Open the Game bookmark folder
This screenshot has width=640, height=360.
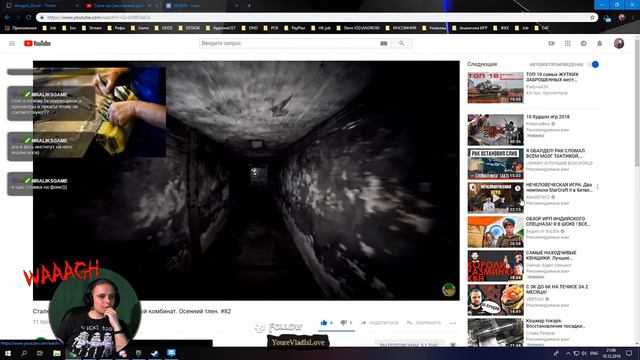tap(140, 28)
